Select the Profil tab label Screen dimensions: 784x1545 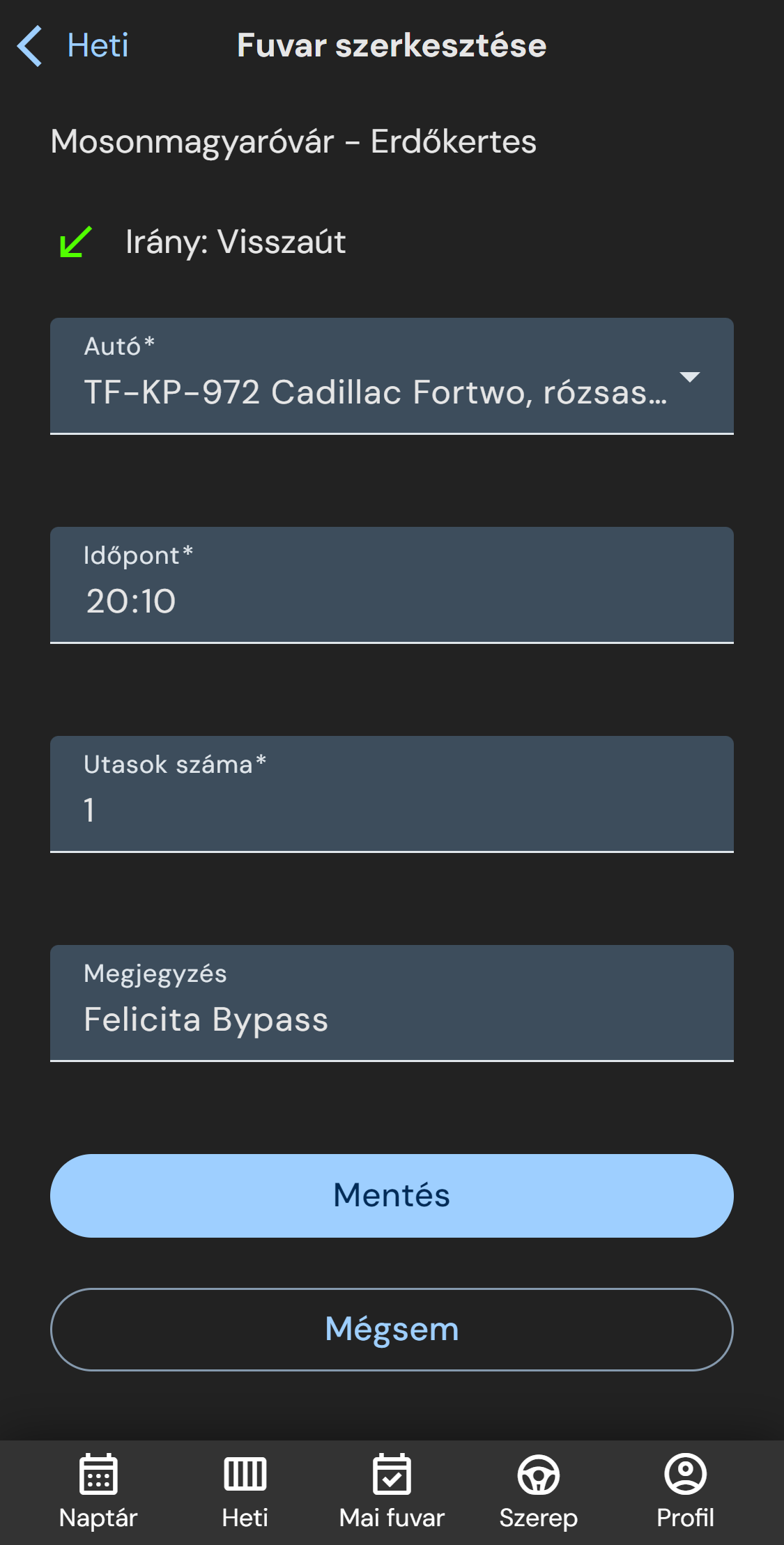(685, 1518)
